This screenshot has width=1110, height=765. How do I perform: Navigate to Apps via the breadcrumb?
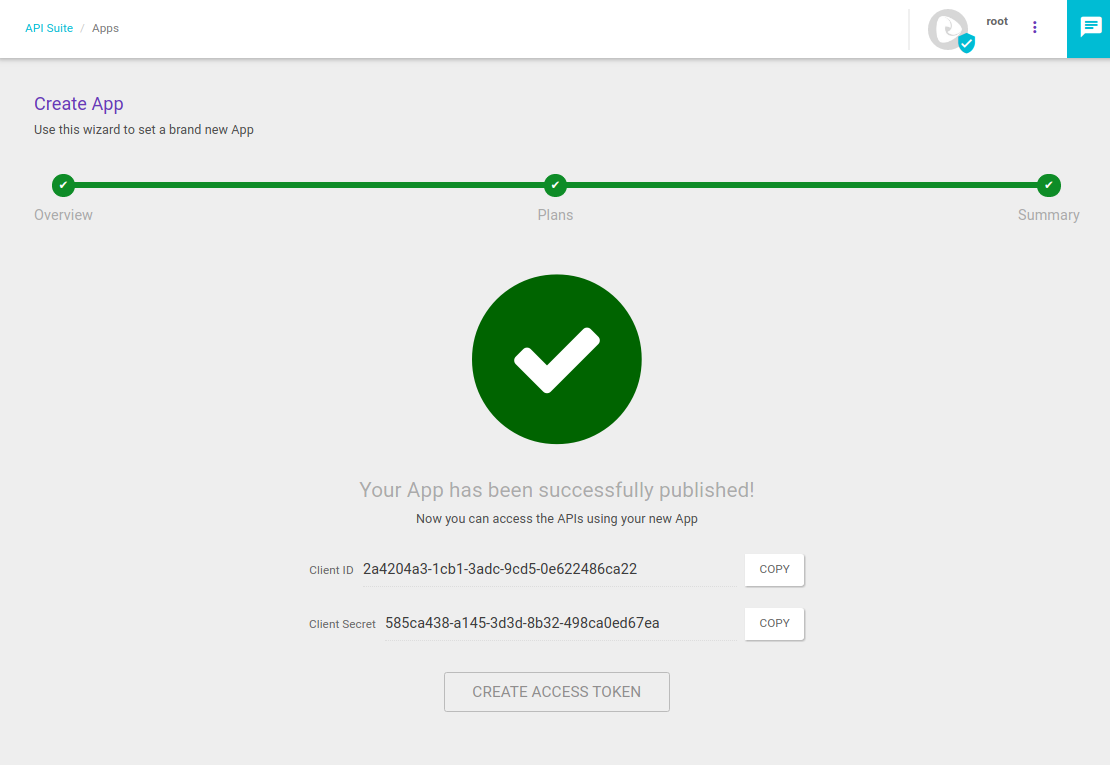coord(105,28)
